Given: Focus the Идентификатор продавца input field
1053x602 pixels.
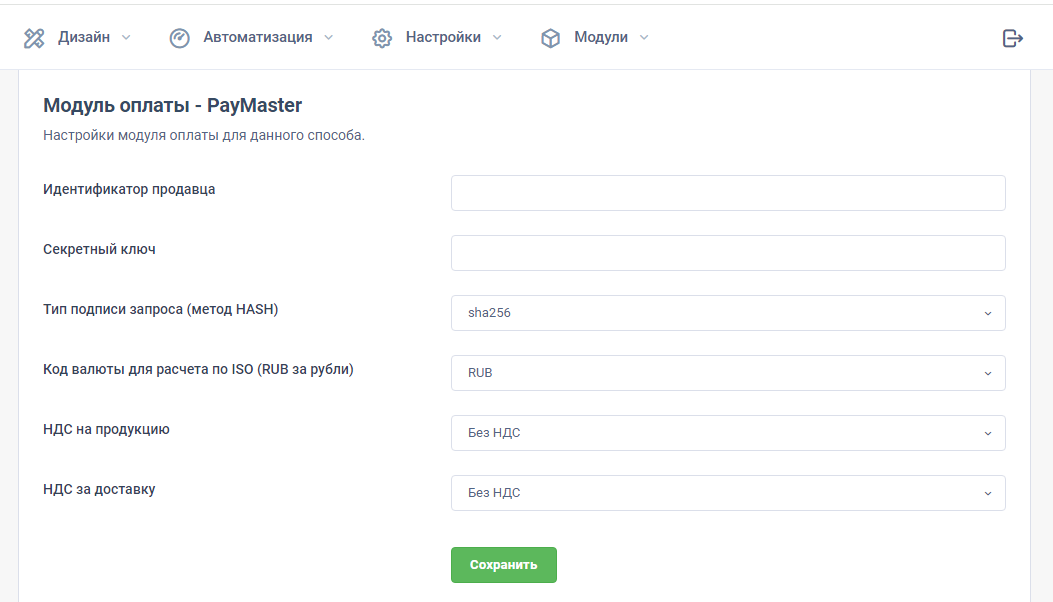Looking at the screenshot, I should point(727,193).
